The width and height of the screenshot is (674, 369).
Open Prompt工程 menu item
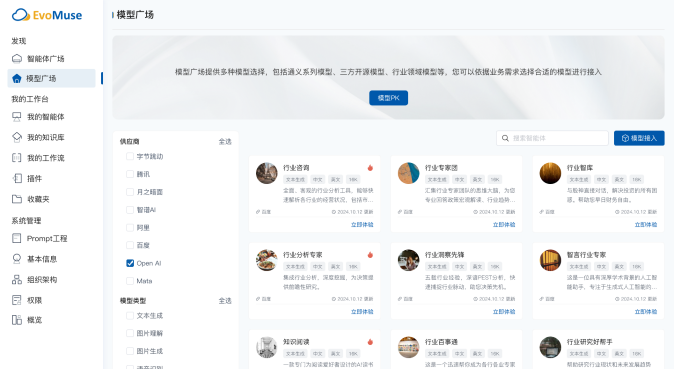tap(52, 238)
